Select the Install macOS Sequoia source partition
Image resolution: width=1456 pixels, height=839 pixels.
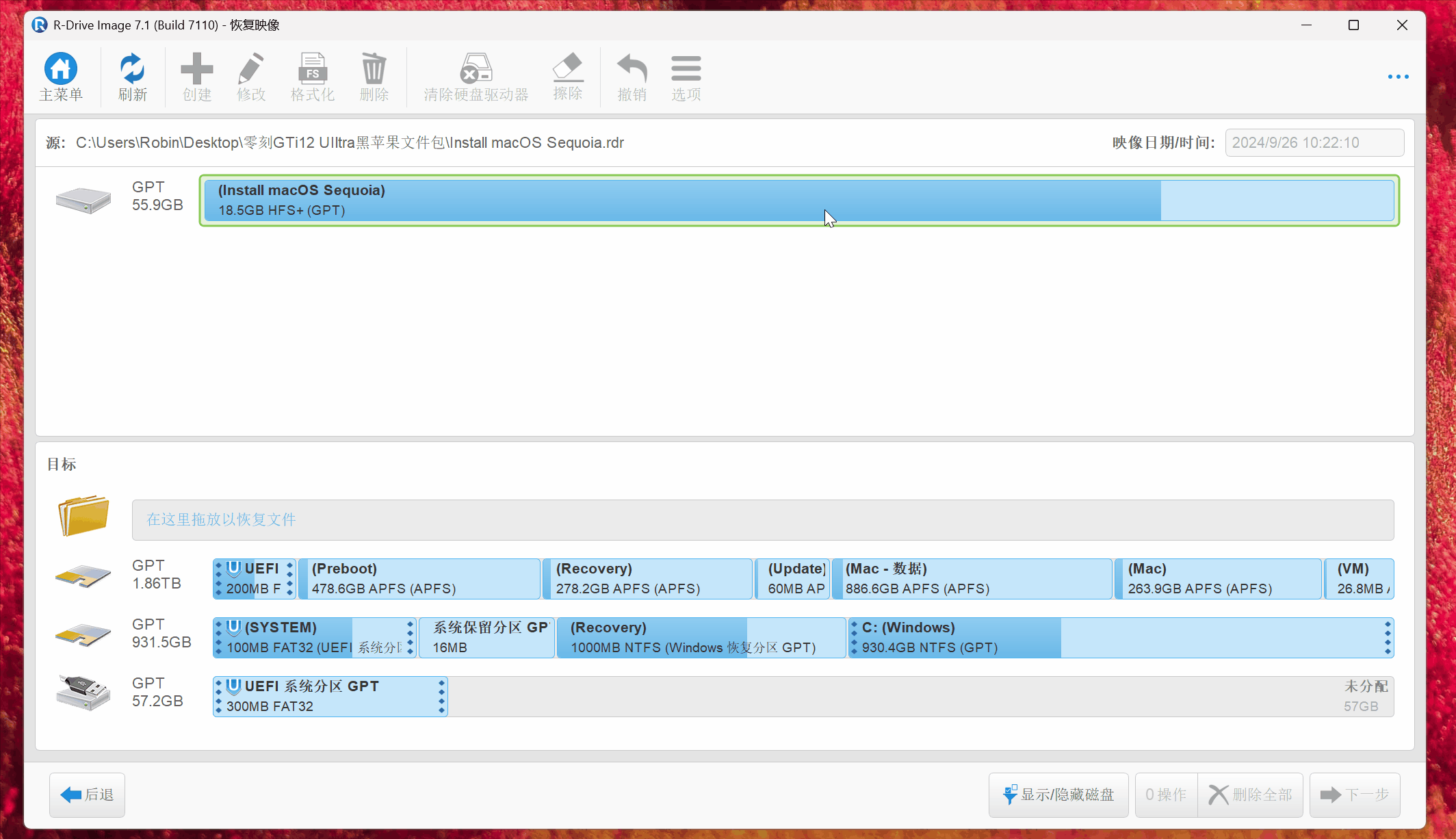pos(799,201)
